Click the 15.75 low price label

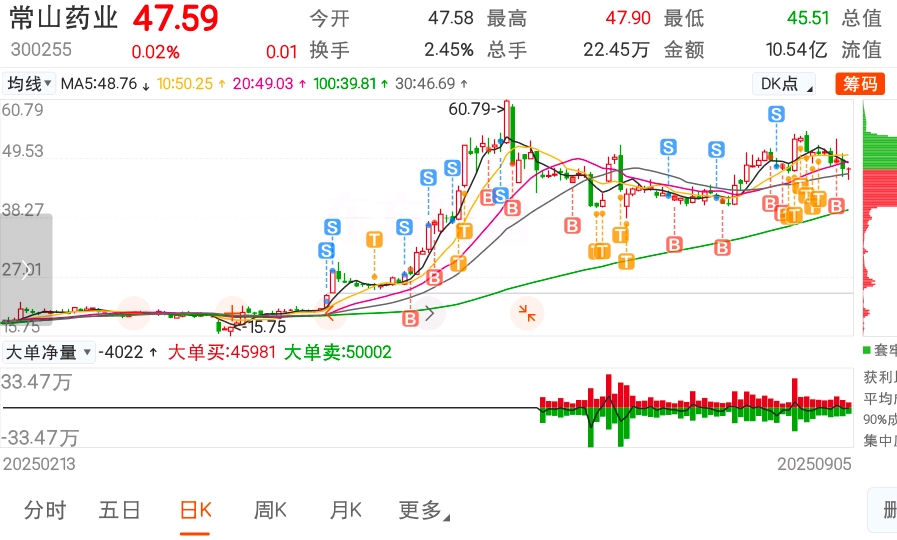(261, 327)
